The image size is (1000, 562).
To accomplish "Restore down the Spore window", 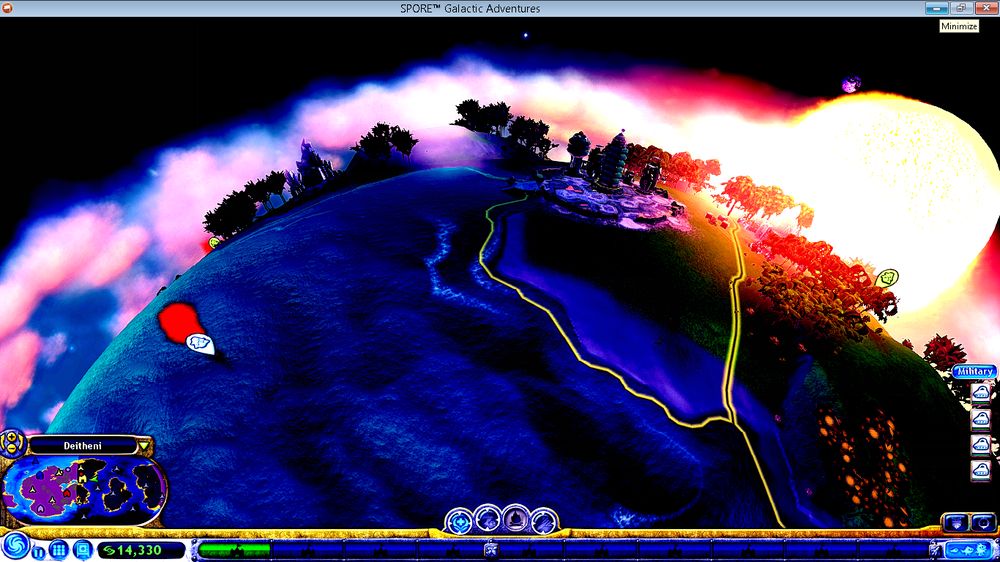I will 961,8.
